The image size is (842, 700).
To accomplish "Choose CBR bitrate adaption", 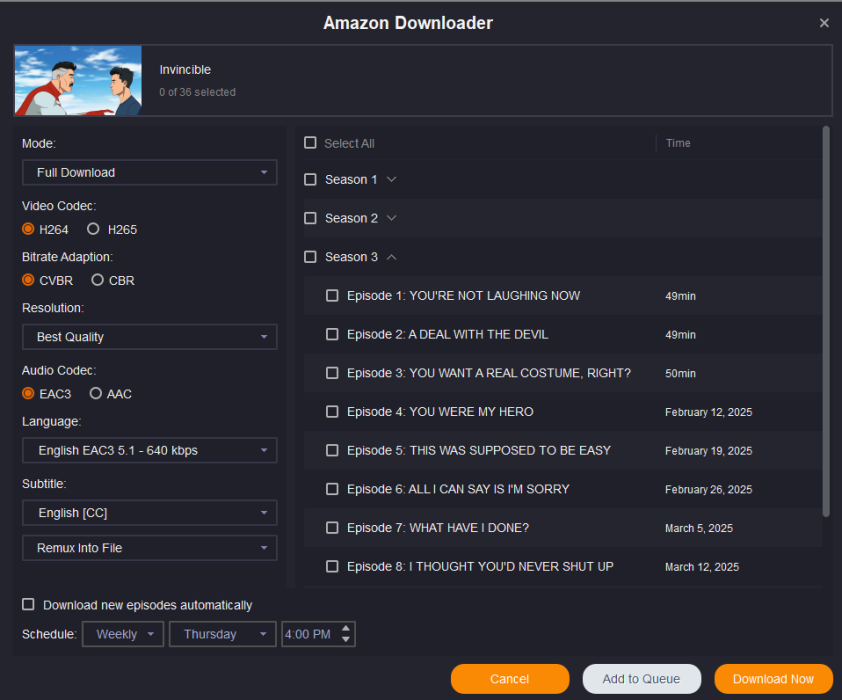I will [x=97, y=280].
